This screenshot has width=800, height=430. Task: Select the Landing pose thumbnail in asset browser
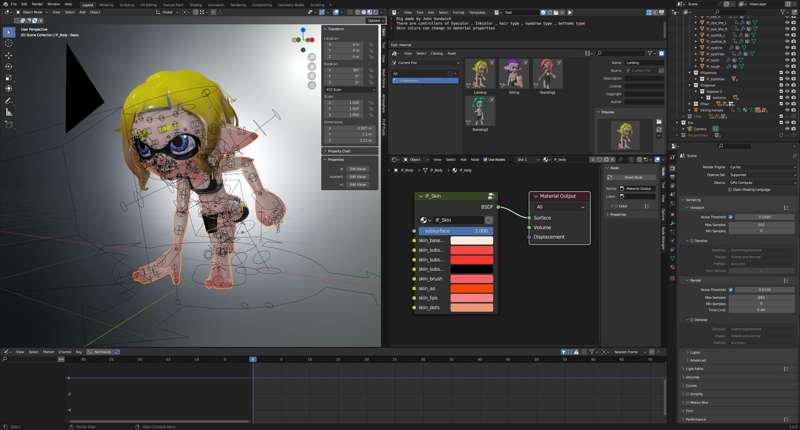click(479, 75)
